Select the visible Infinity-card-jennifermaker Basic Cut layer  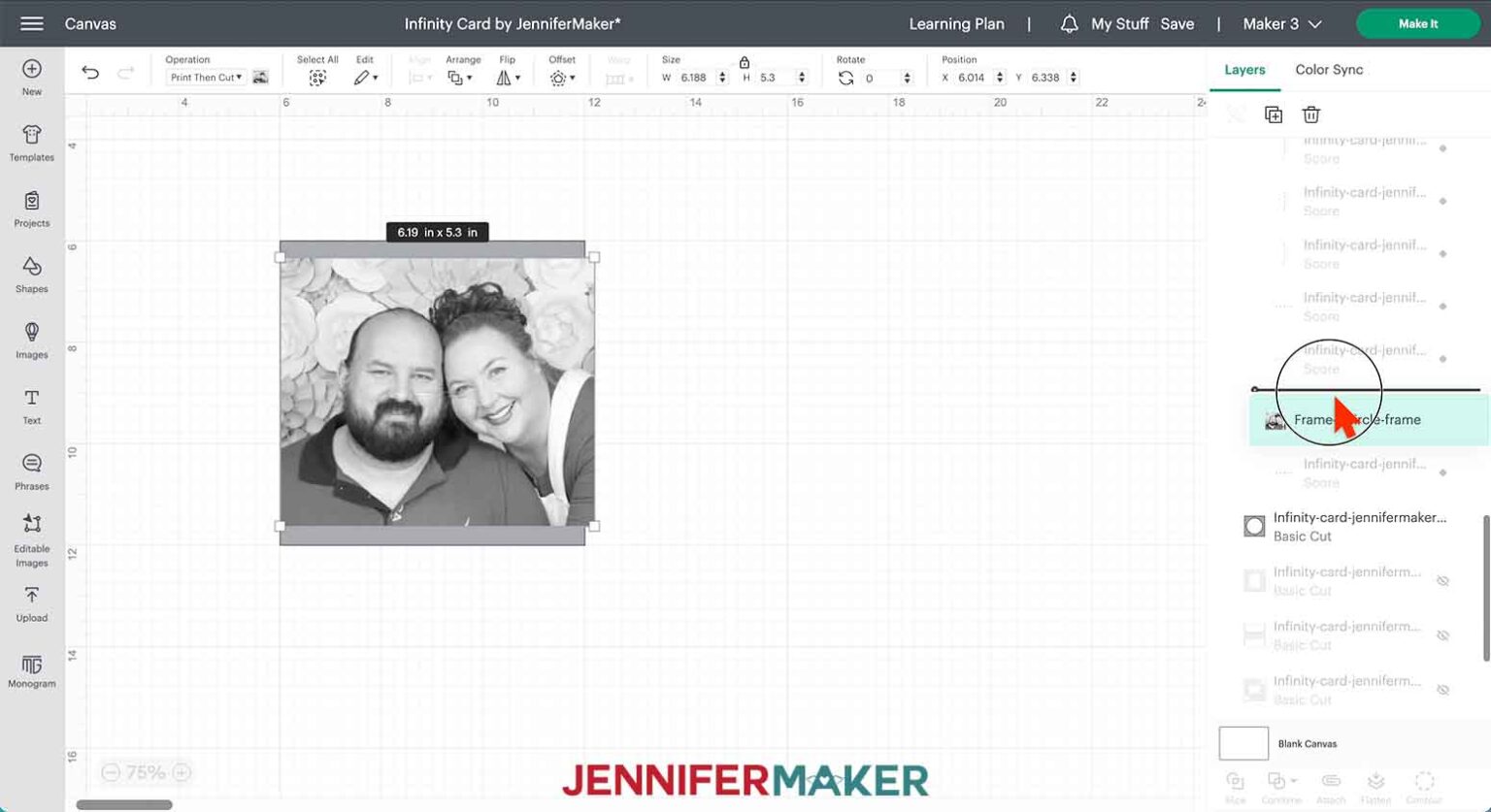1357,526
